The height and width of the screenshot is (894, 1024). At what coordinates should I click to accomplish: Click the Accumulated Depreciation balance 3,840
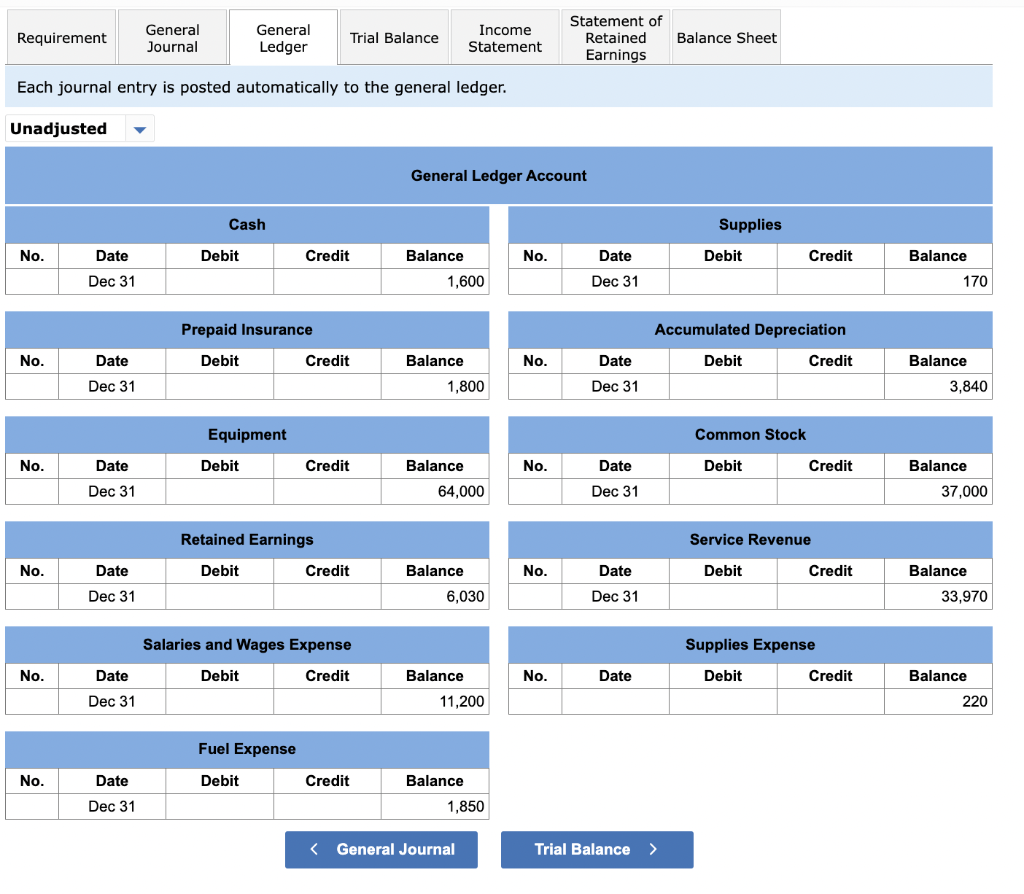click(x=938, y=387)
